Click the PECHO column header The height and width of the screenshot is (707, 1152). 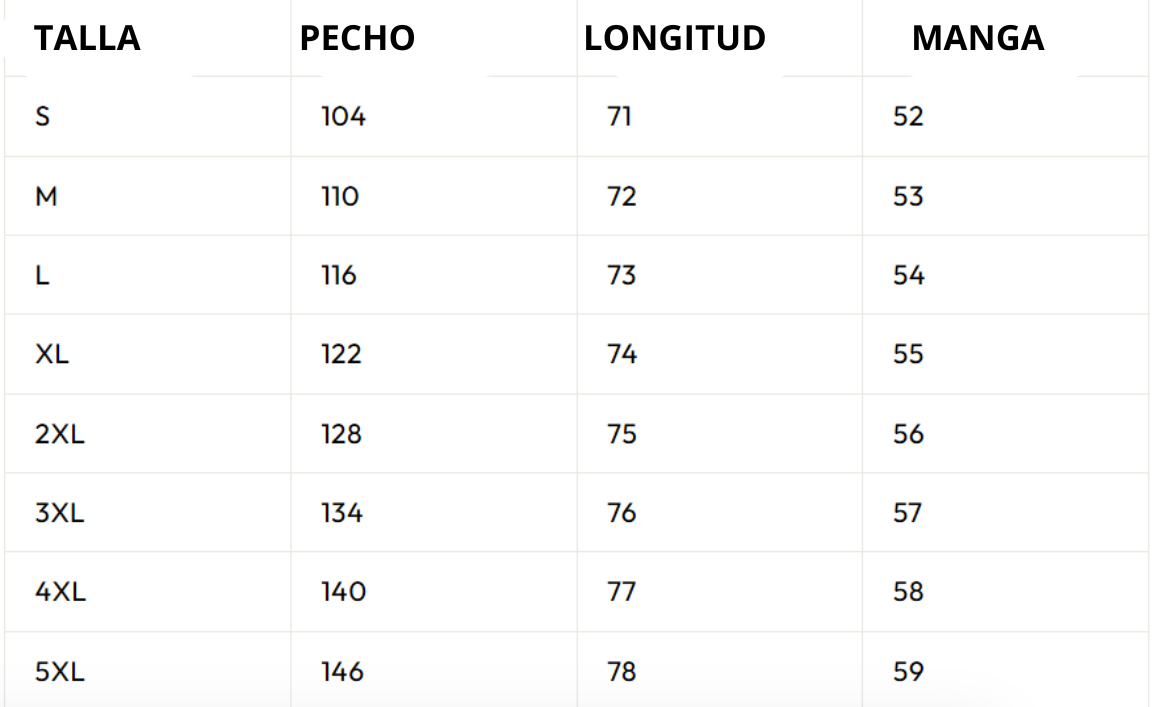coord(357,38)
